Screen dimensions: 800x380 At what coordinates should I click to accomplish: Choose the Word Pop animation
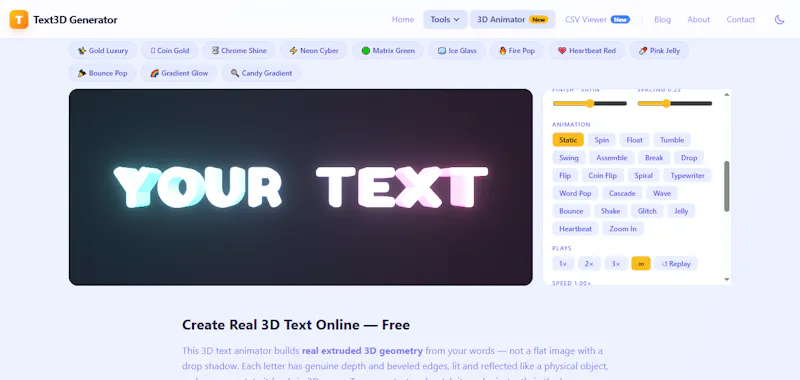[x=575, y=193]
